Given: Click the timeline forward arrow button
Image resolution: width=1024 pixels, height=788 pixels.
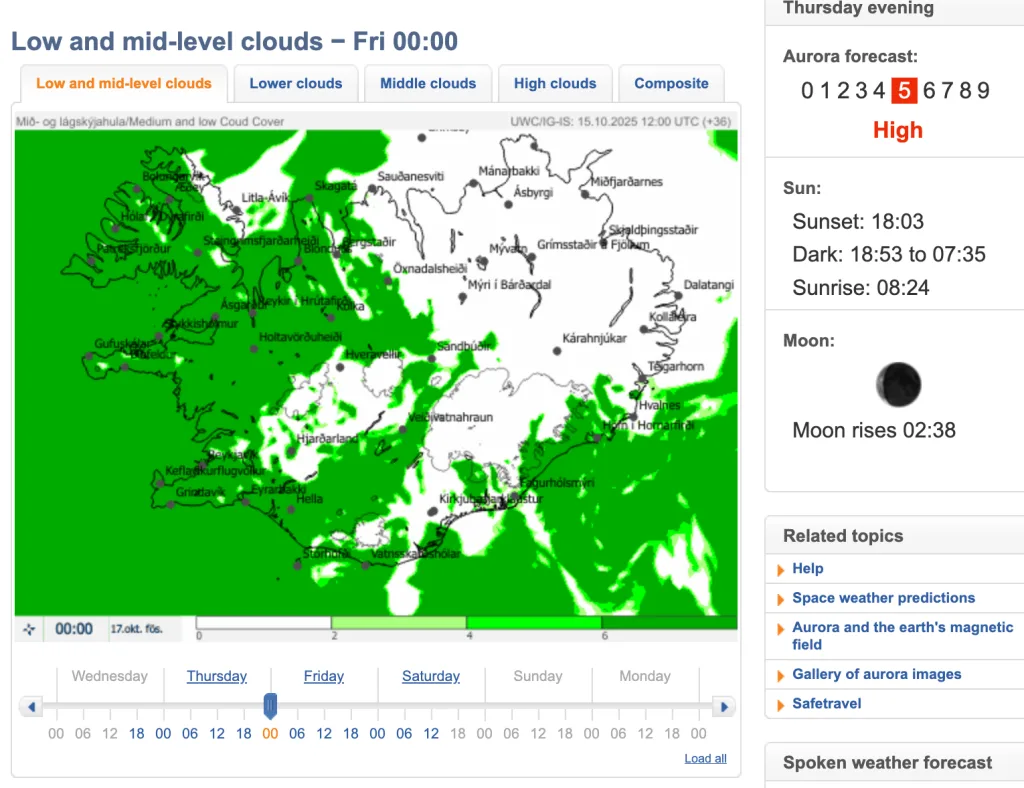Looking at the screenshot, I should point(724,707).
